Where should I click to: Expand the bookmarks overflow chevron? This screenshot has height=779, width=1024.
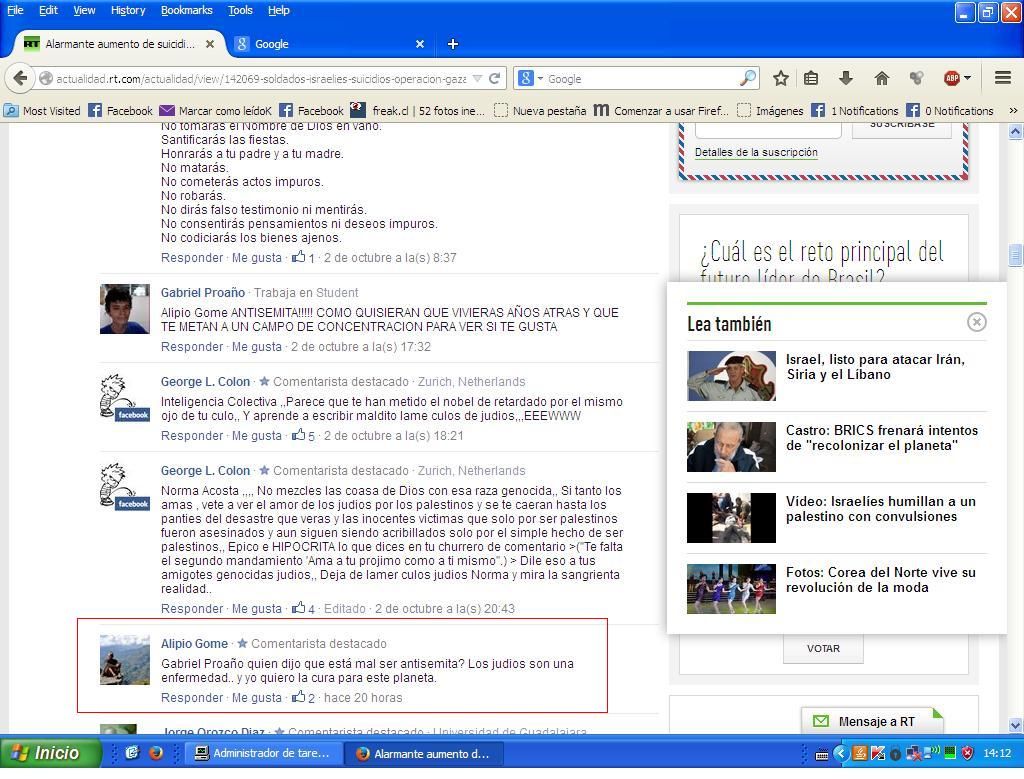click(x=1013, y=111)
